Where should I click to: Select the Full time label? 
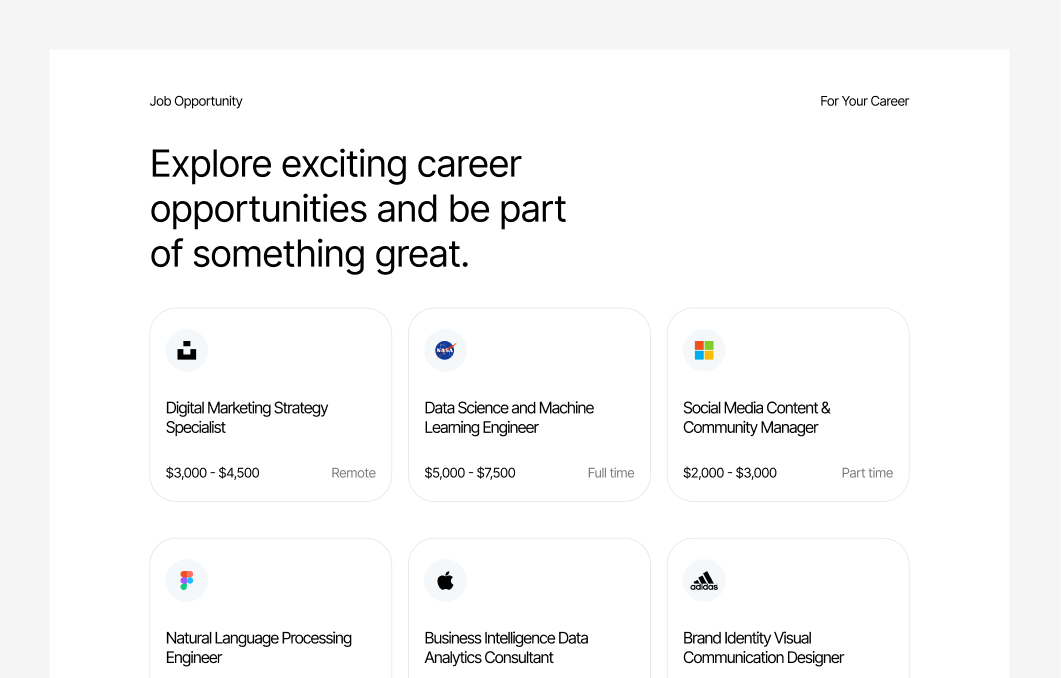point(611,473)
